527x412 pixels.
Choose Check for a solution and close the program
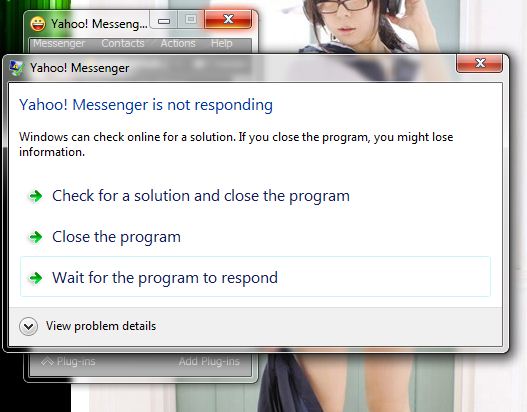pos(201,196)
